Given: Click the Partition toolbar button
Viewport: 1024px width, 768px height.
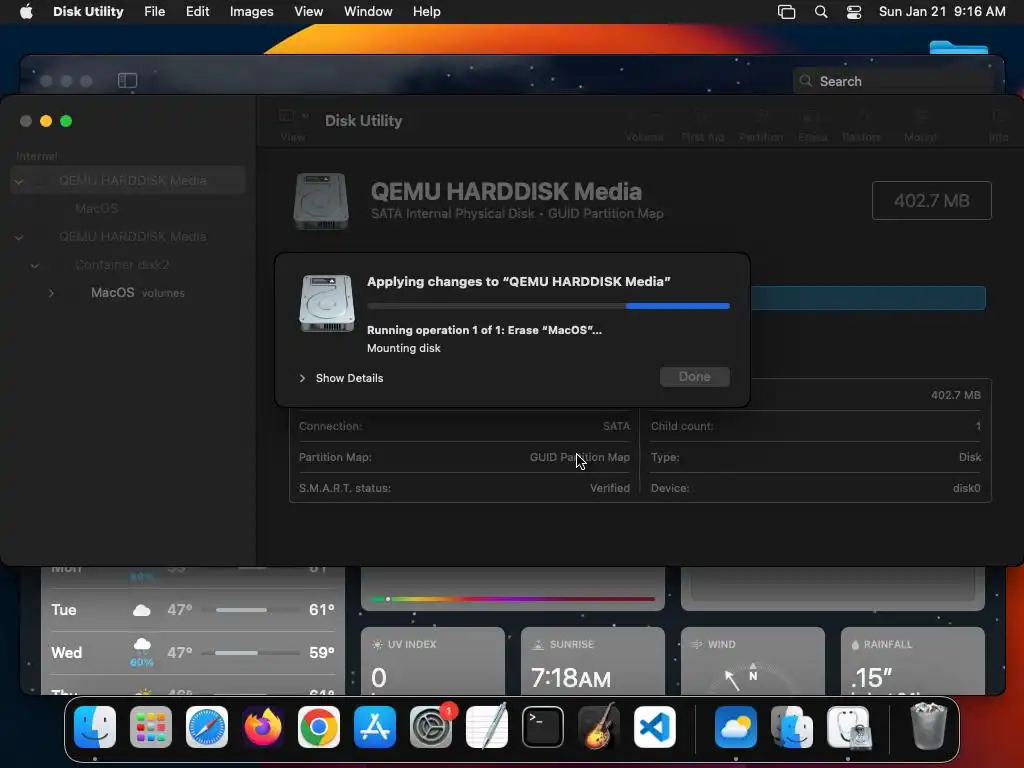Looking at the screenshot, I should click(x=761, y=125).
